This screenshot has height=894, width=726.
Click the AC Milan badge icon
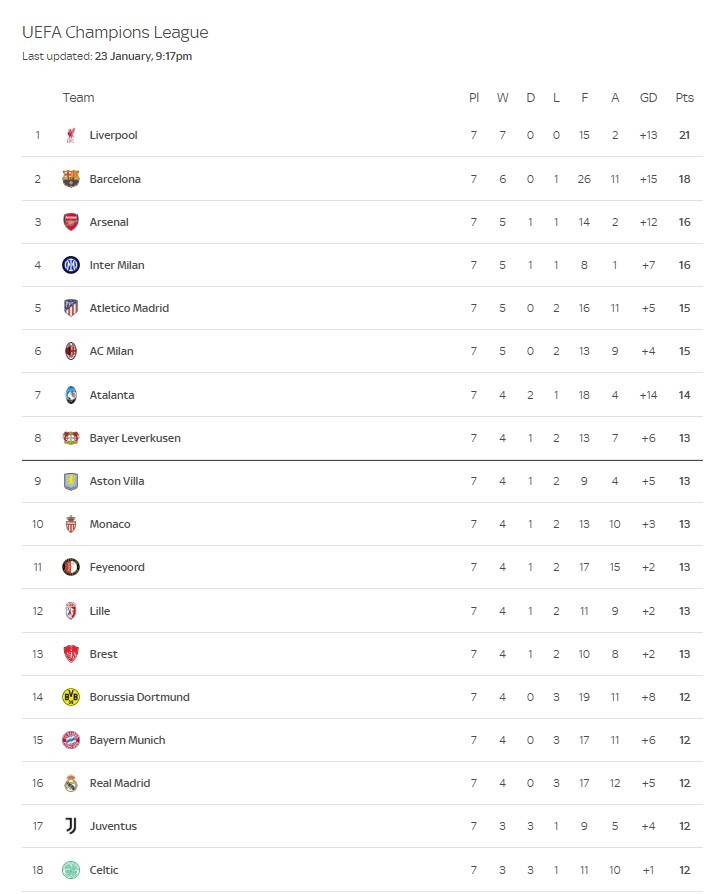coord(71,351)
